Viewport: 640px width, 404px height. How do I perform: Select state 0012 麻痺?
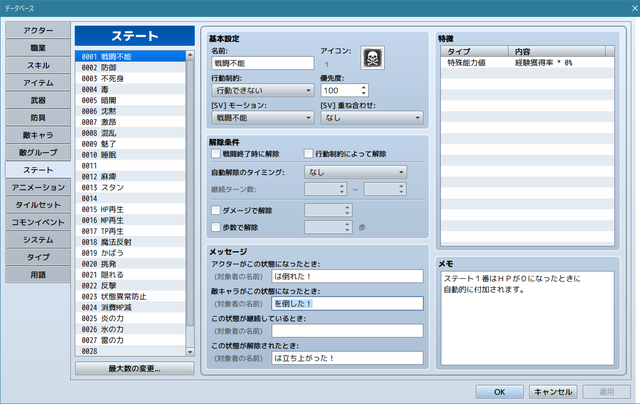[x=130, y=177]
